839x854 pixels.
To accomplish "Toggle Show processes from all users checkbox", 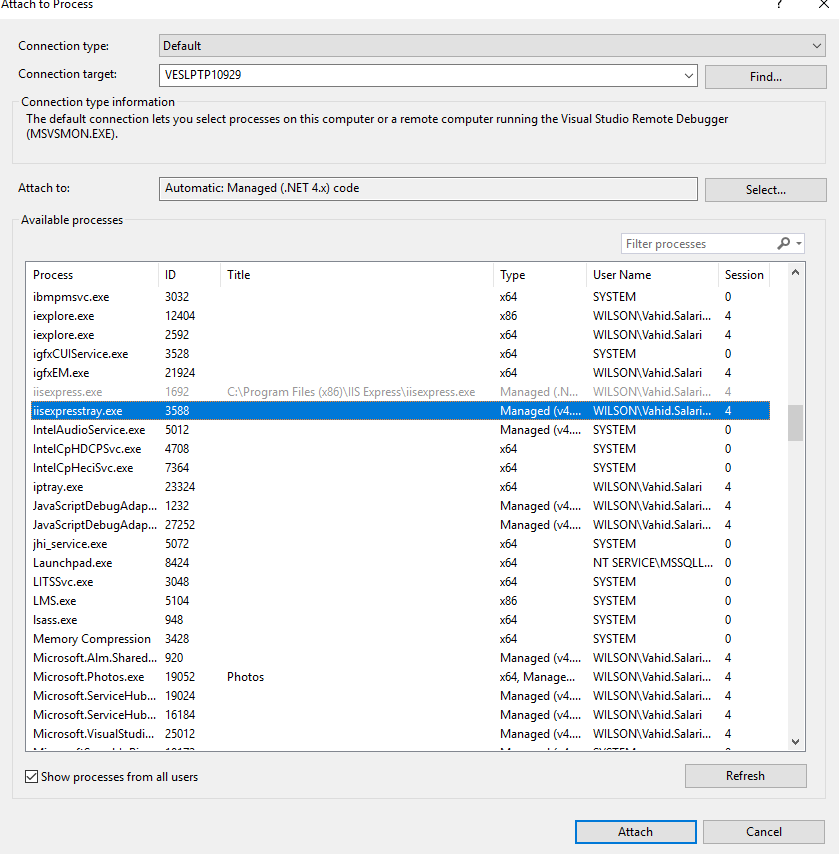I will (32, 777).
